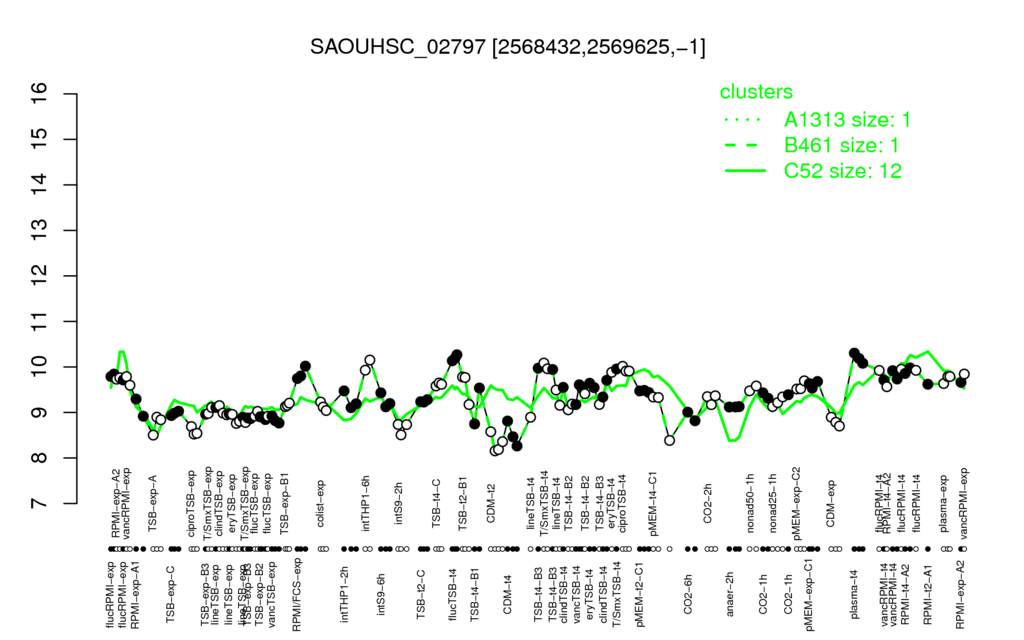The height and width of the screenshot is (640, 1024).
Task: Click the 'RPMI/FCS-exp' axis label
Action: point(296,595)
